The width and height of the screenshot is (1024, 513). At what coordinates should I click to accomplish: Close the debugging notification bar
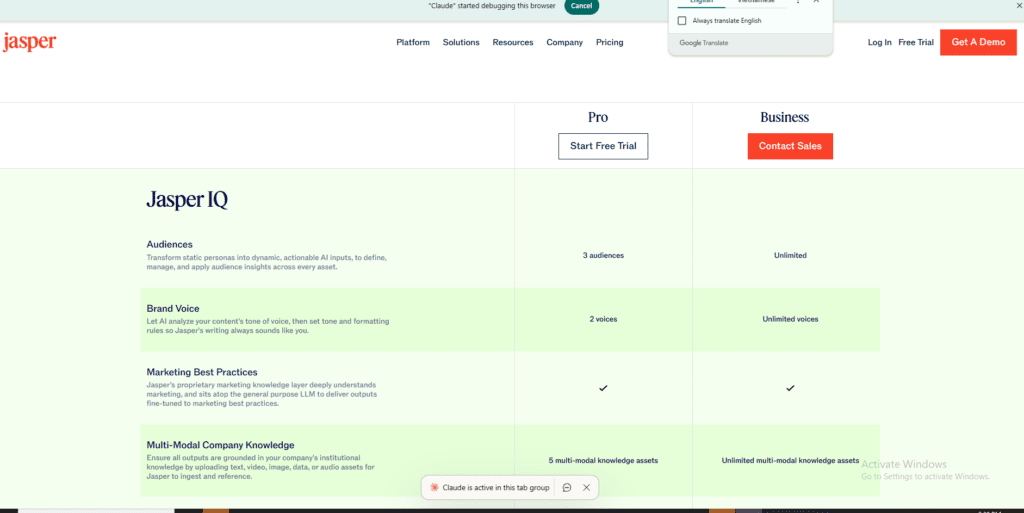click(x=1019, y=5)
